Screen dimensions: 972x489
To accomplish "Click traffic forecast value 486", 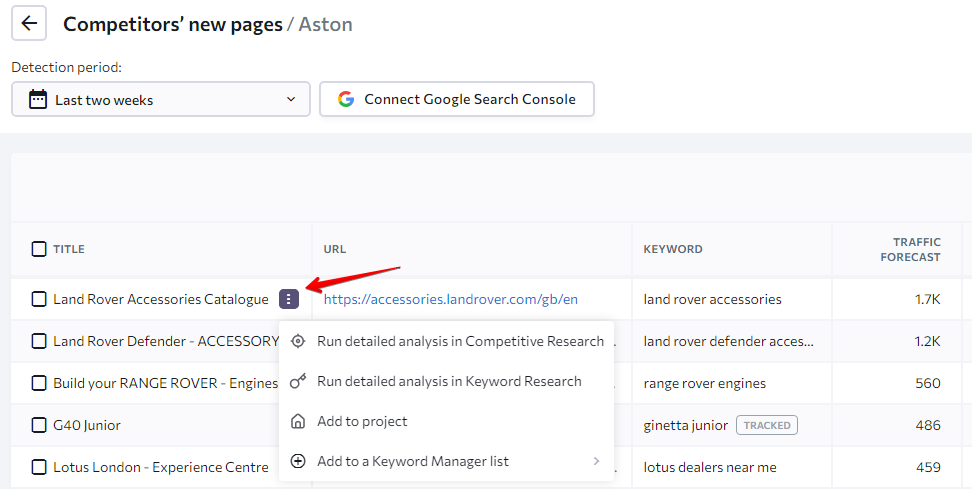I will click(x=928, y=425).
